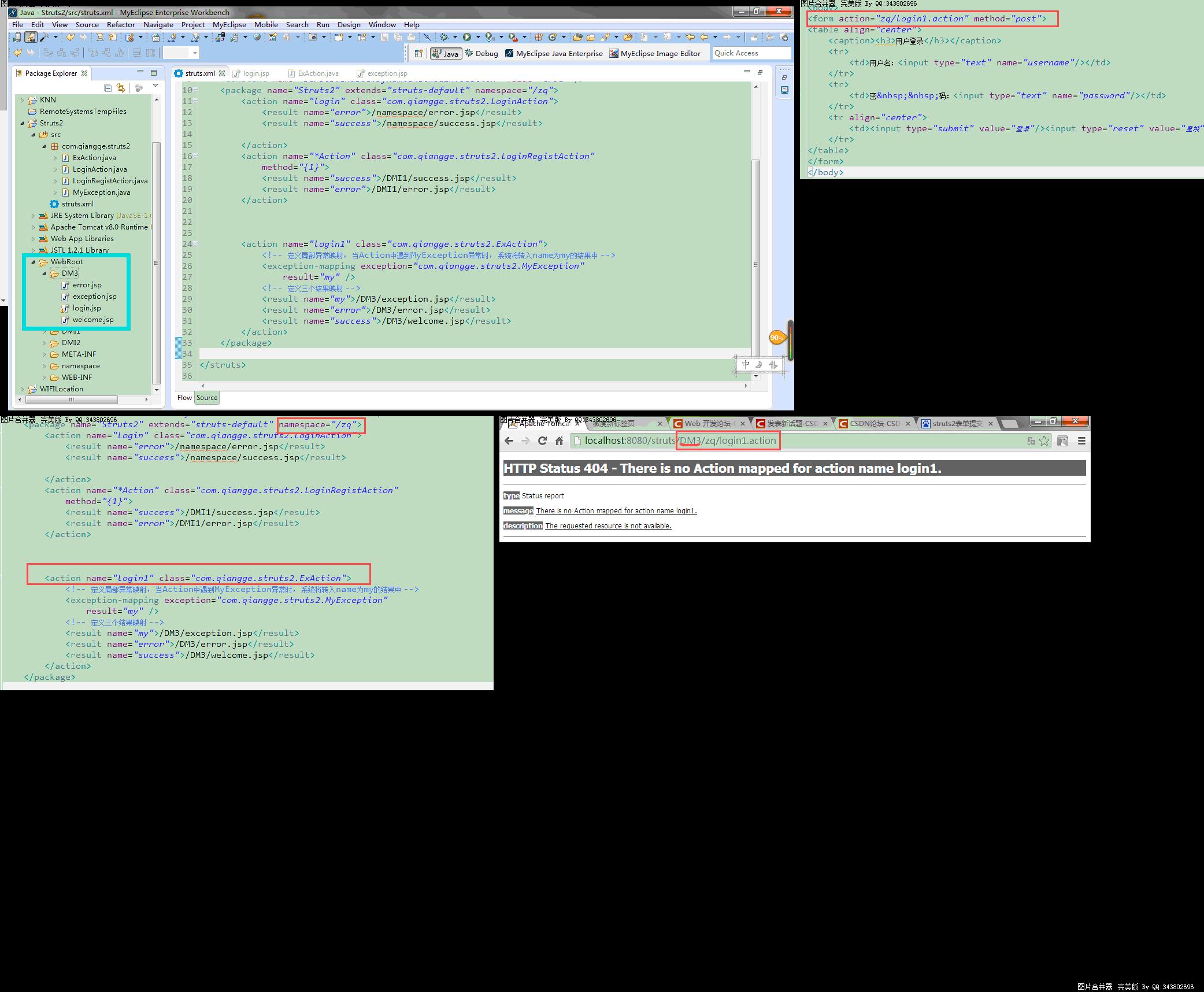Select MyException.java in the package tree

click(x=95, y=193)
